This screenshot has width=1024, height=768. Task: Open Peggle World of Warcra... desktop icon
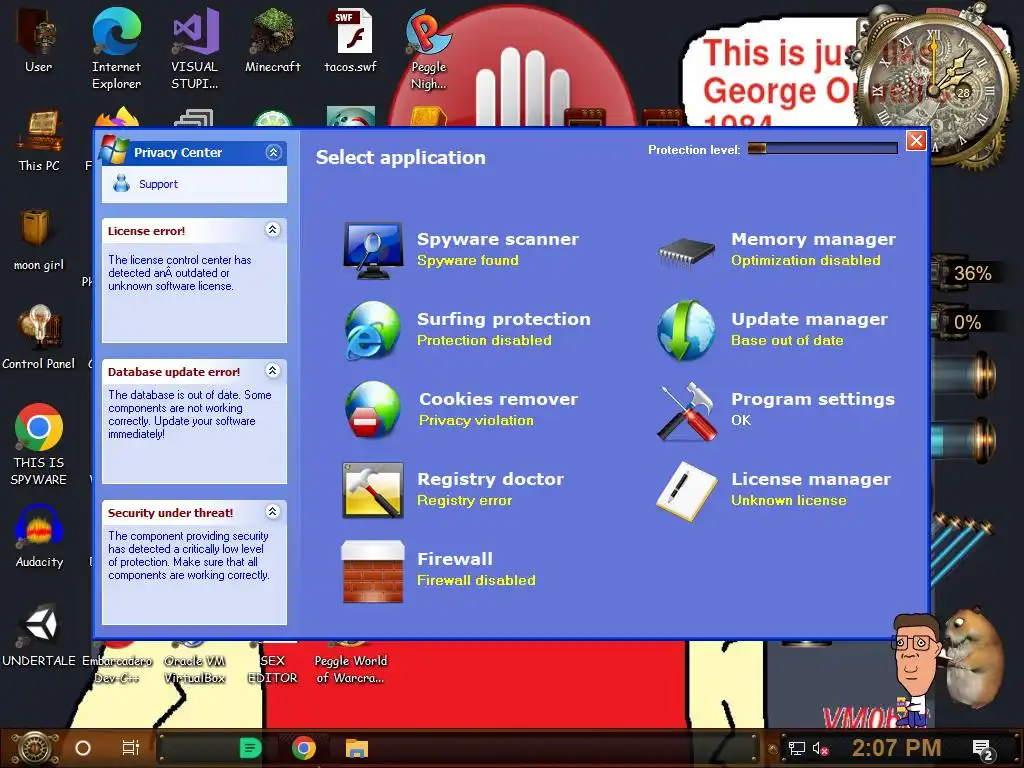point(351,662)
